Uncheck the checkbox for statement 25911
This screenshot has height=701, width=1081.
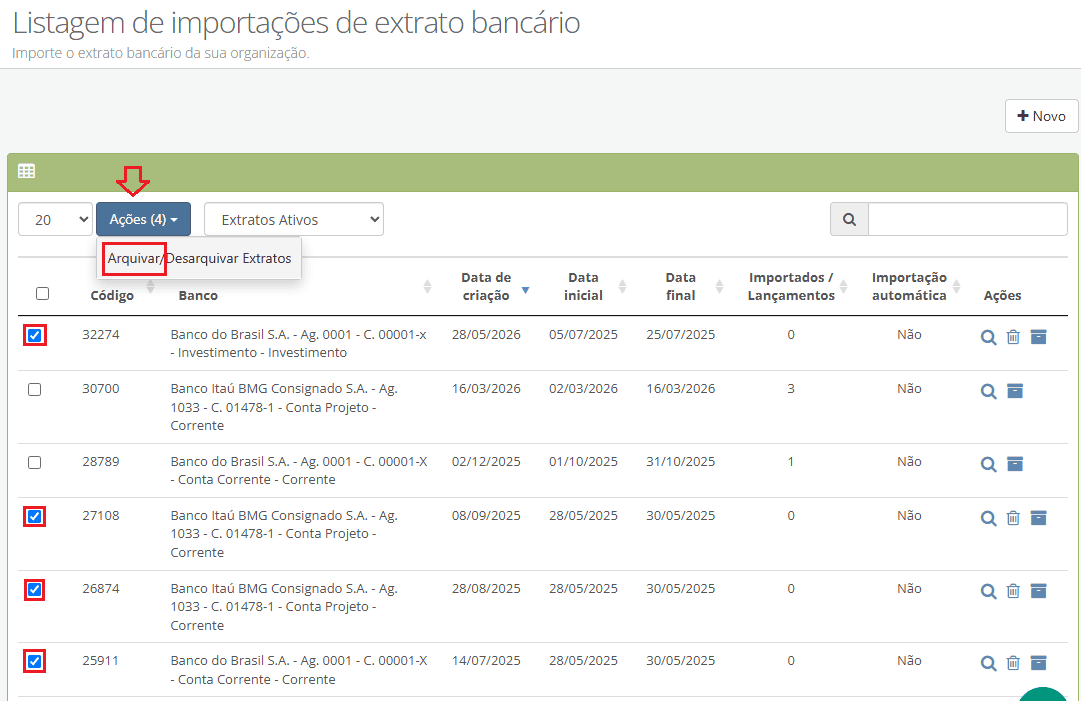click(34, 662)
